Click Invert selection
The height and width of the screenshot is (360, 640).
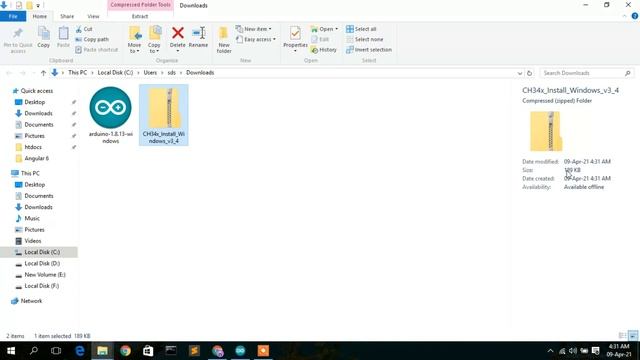(x=369, y=49)
